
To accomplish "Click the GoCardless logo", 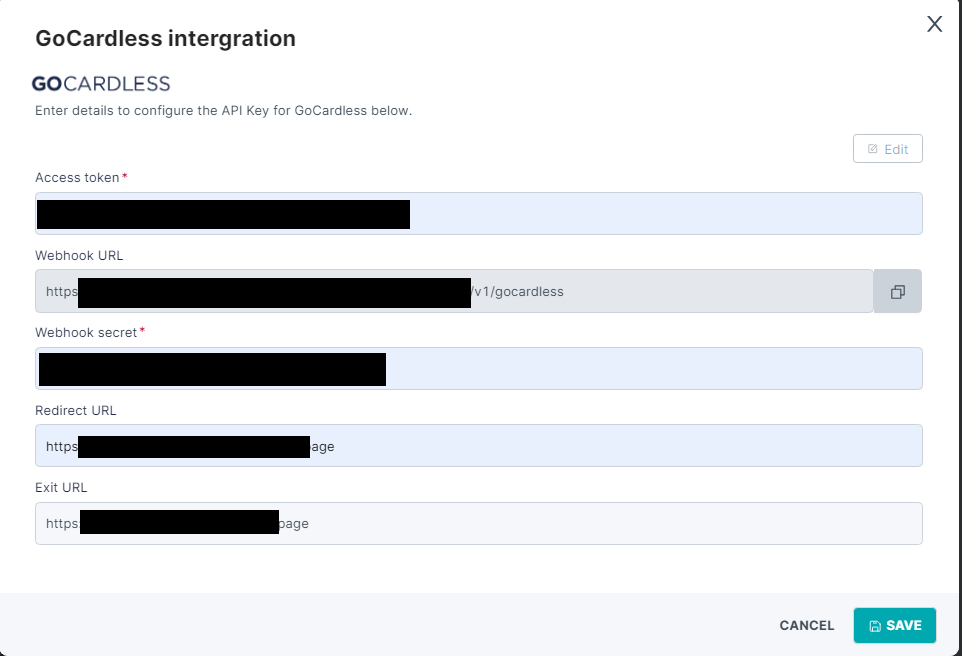I will [101, 83].
